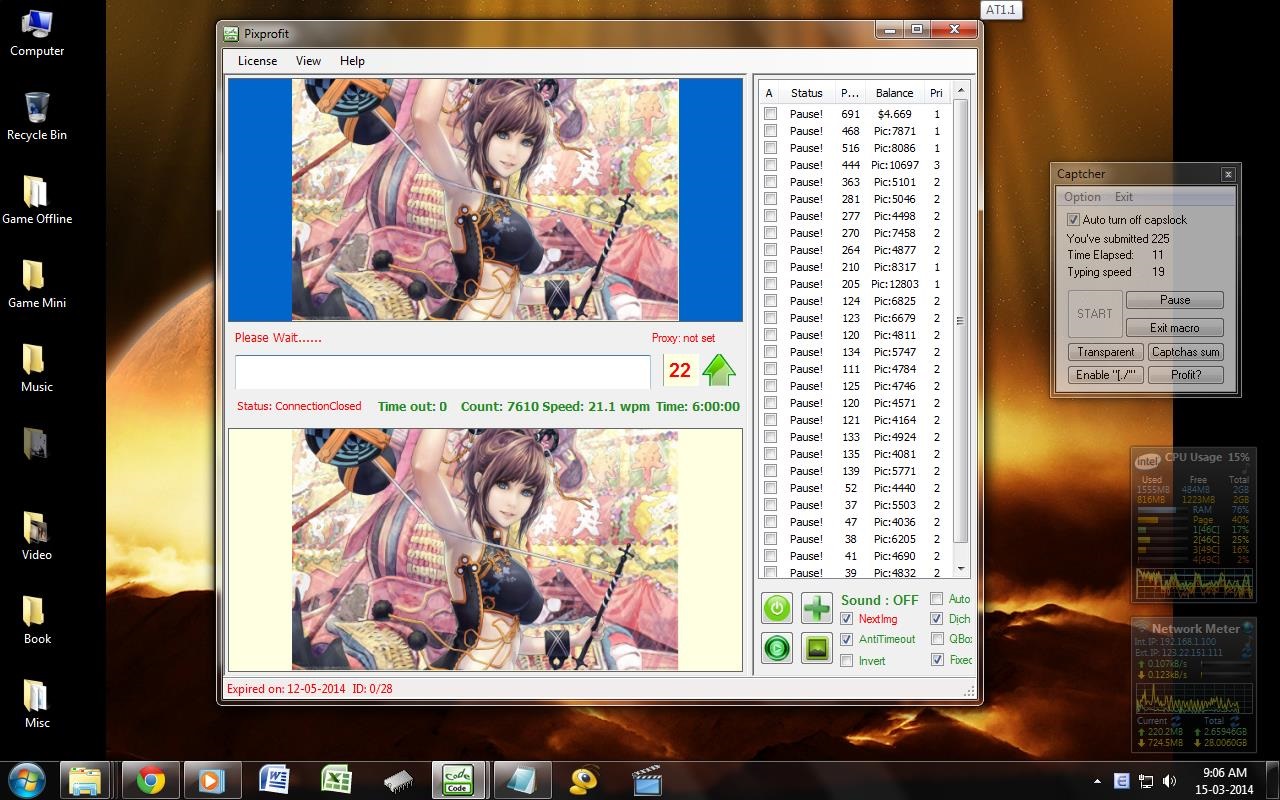
Task: Open the notepad-like taskbar icon
Action: point(521,780)
